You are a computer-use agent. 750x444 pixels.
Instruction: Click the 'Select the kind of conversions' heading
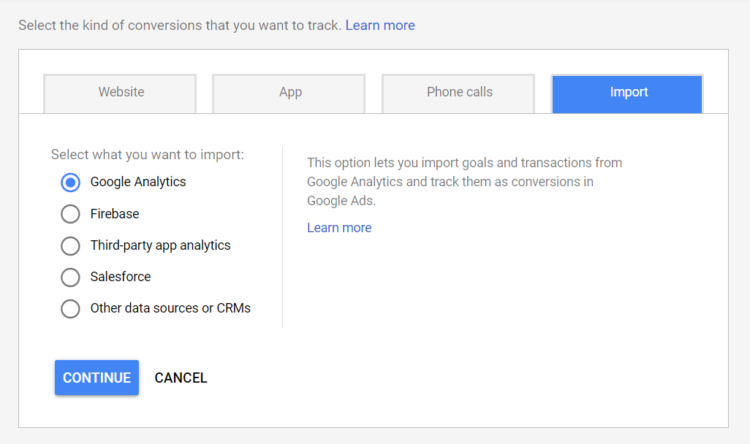[x=180, y=25]
